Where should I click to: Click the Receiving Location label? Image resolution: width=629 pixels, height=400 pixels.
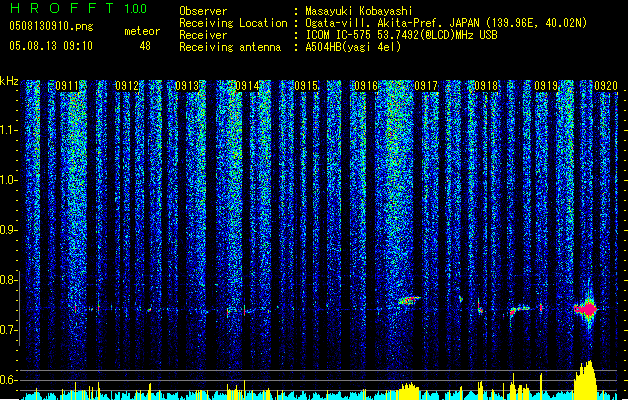pyautogui.click(x=233, y=23)
